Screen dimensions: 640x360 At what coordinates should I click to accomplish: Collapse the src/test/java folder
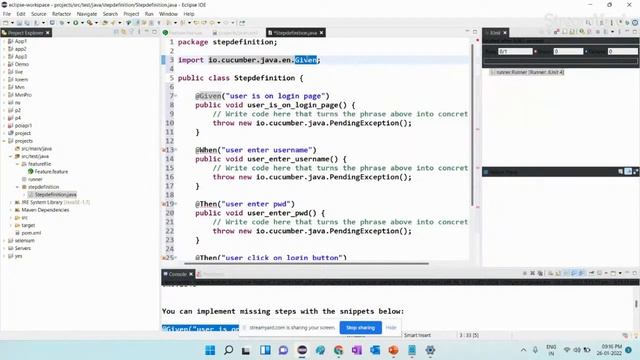click(11, 156)
